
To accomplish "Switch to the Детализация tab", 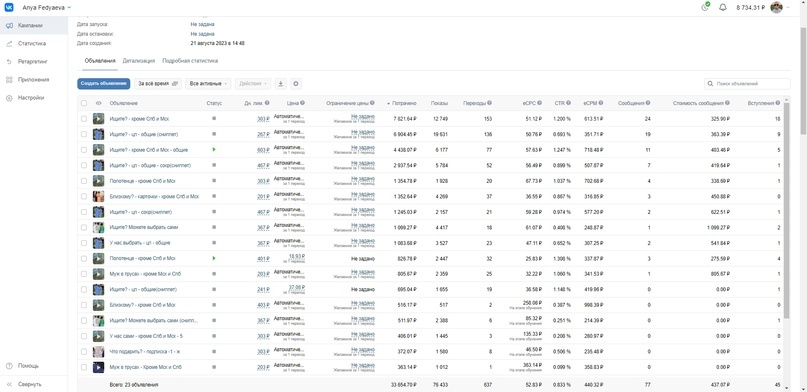I will coord(139,61).
